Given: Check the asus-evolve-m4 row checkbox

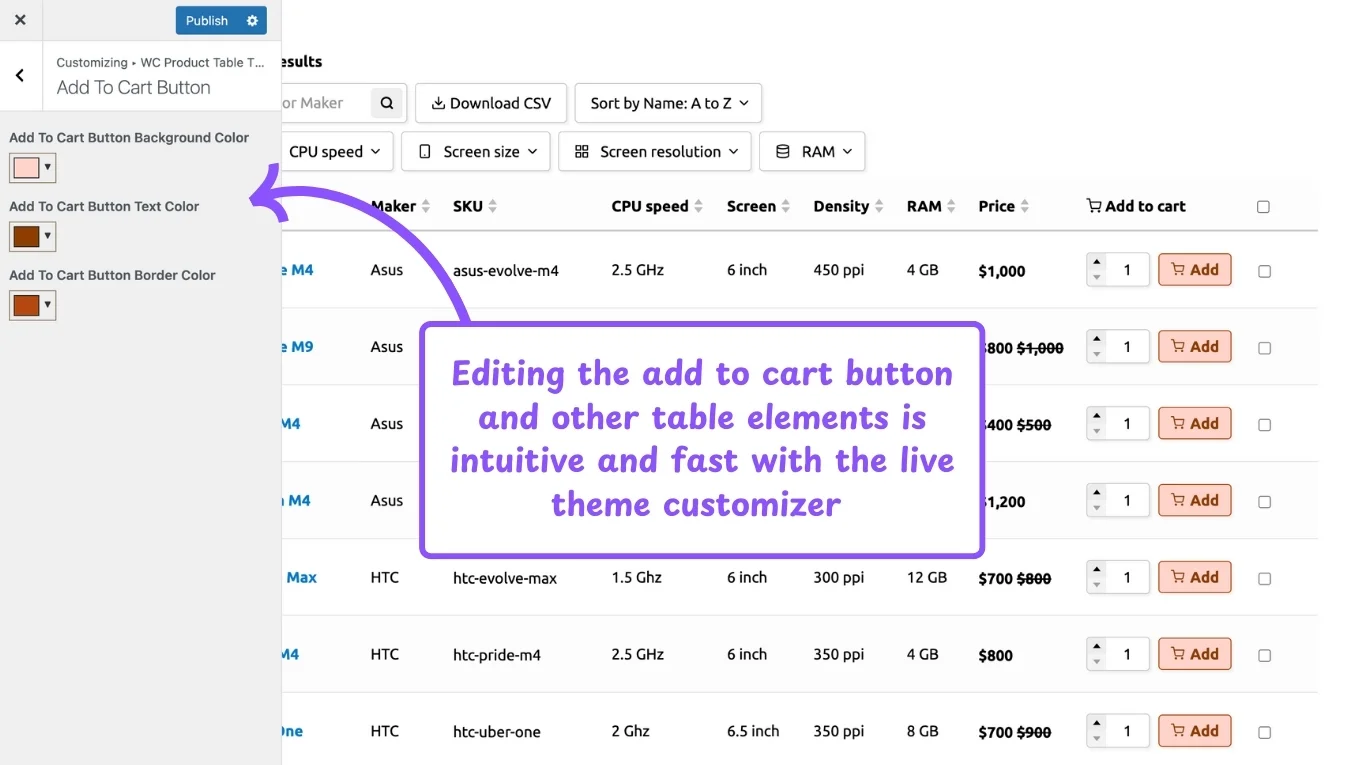Looking at the screenshot, I should click(x=1264, y=271).
